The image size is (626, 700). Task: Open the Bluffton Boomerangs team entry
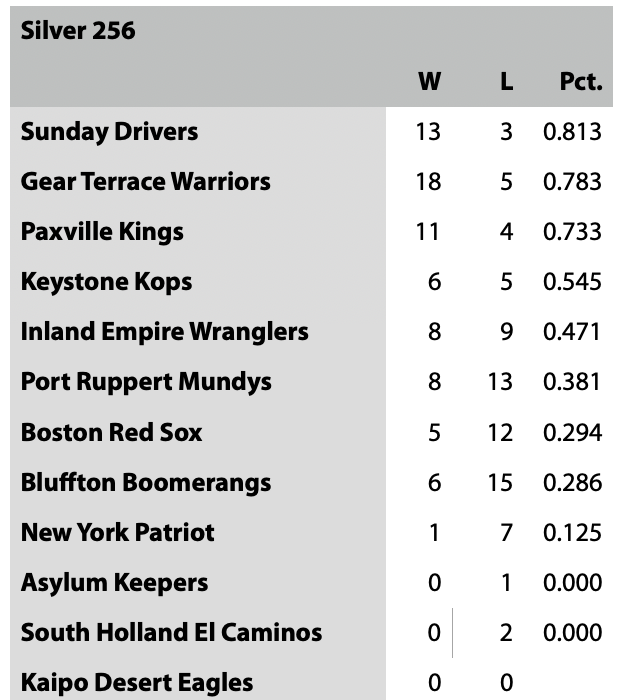(145, 482)
